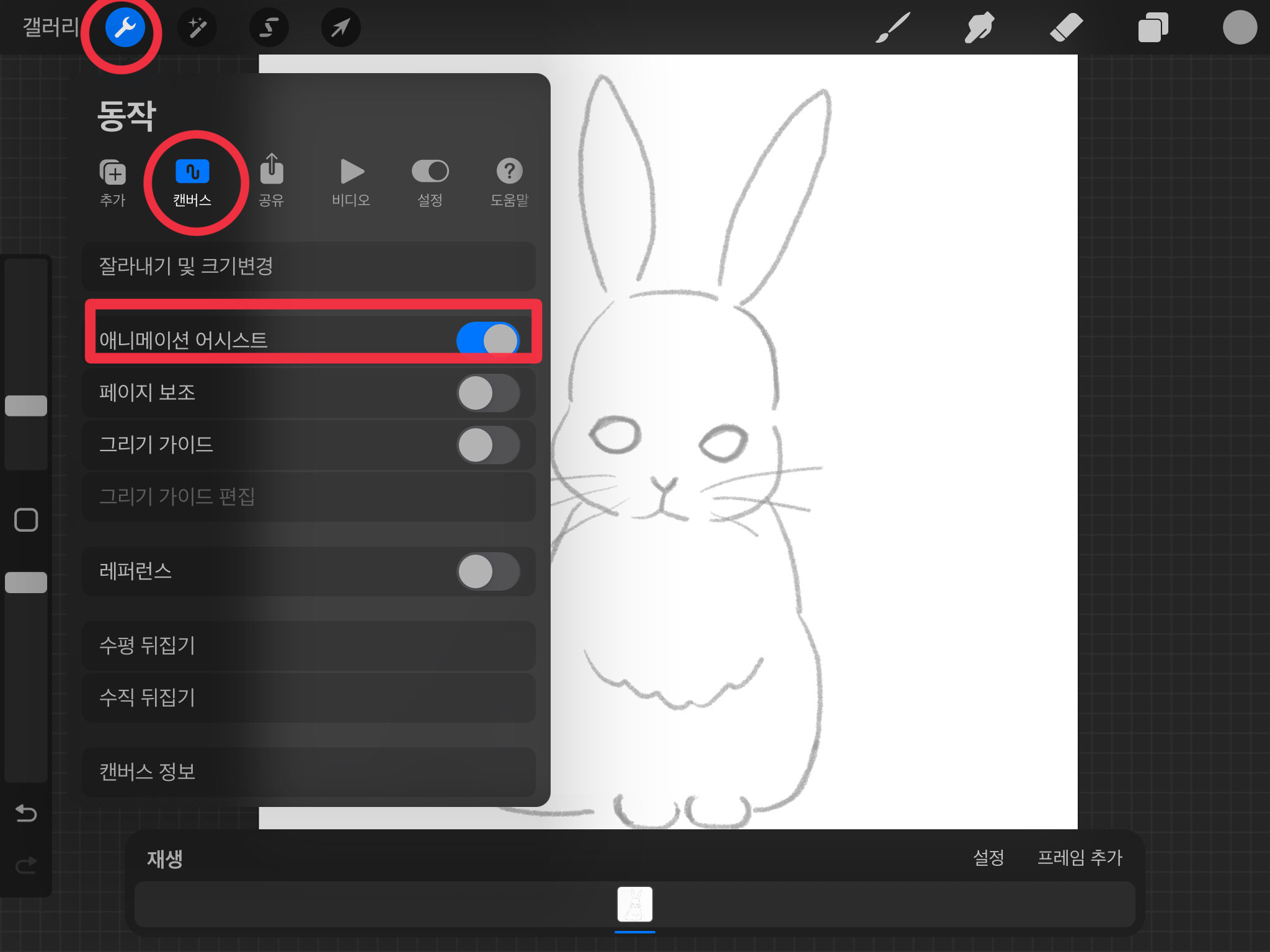Open the Layers panel icon
Viewport: 1270px width, 952px height.
[1153, 28]
